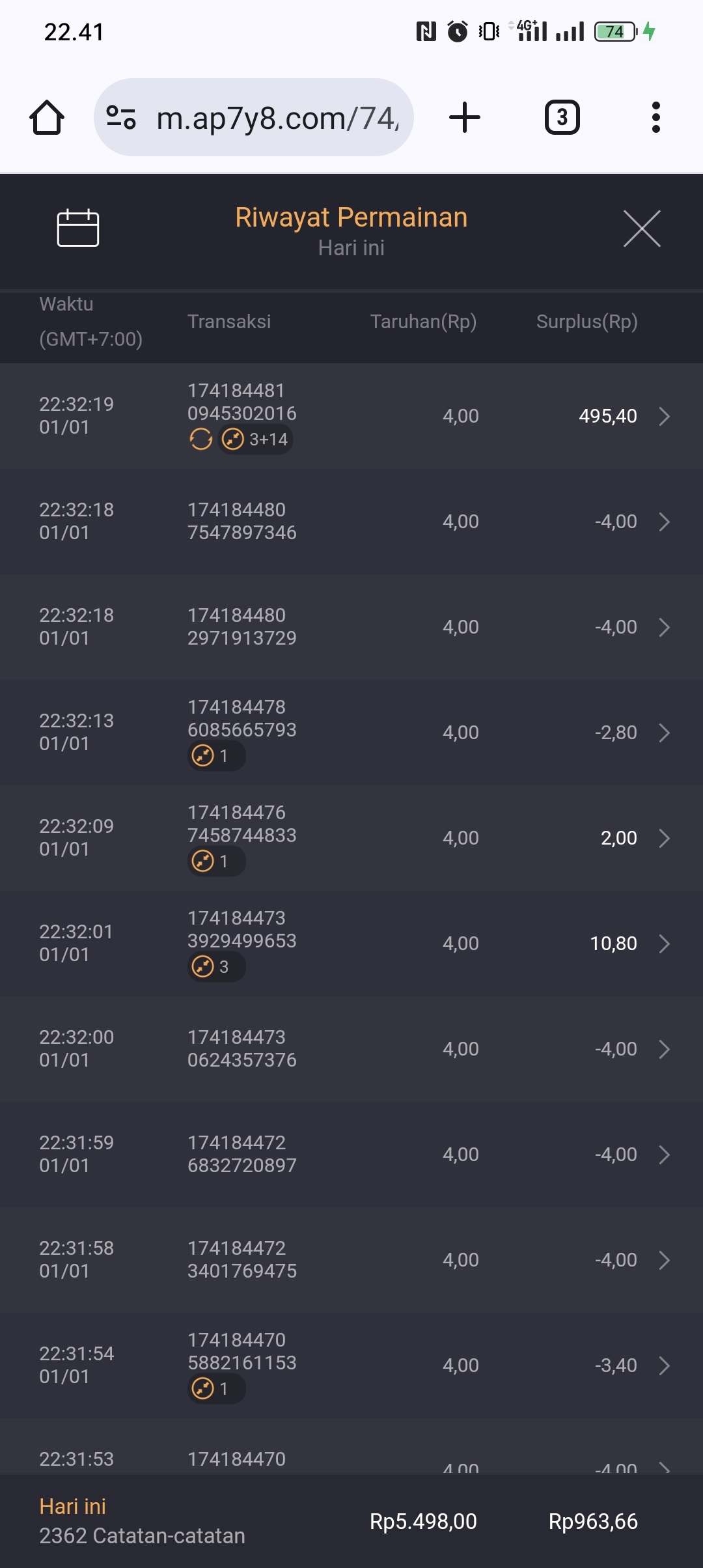This screenshot has width=703, height=1568.
Task: Close the Riwayat Permainan panel
Action: click(642, 229)
